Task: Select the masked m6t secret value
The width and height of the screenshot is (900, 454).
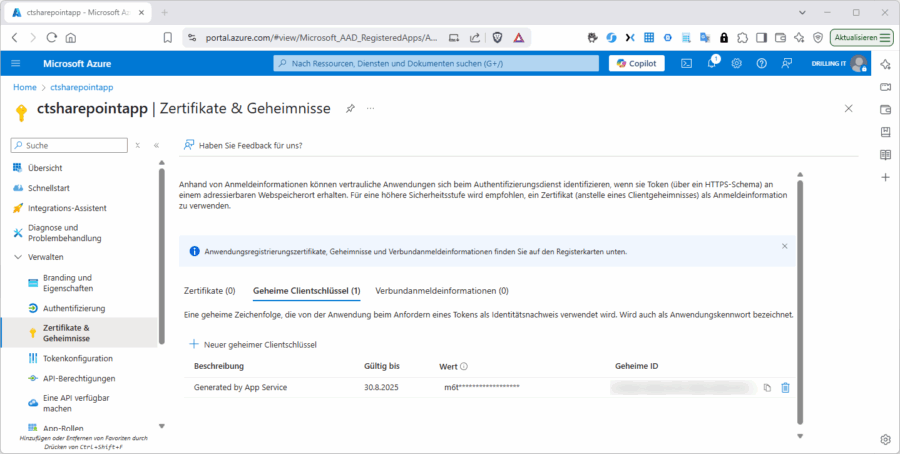Action: point(482,387)
